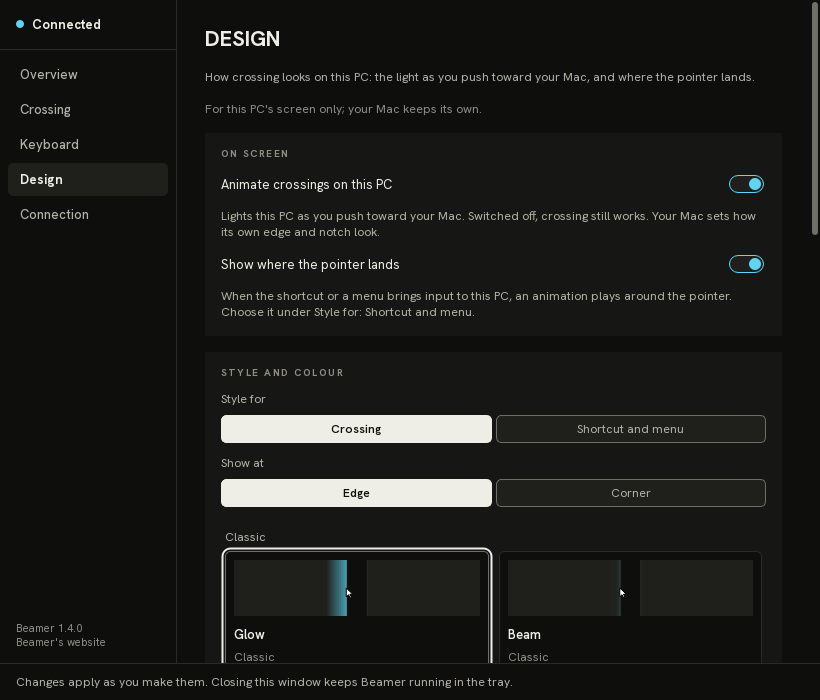The height and width of the screenshot is (700, 820).
Task: Select the Design sidebar item
Action: pyautogui.click(x=88, y=179)
